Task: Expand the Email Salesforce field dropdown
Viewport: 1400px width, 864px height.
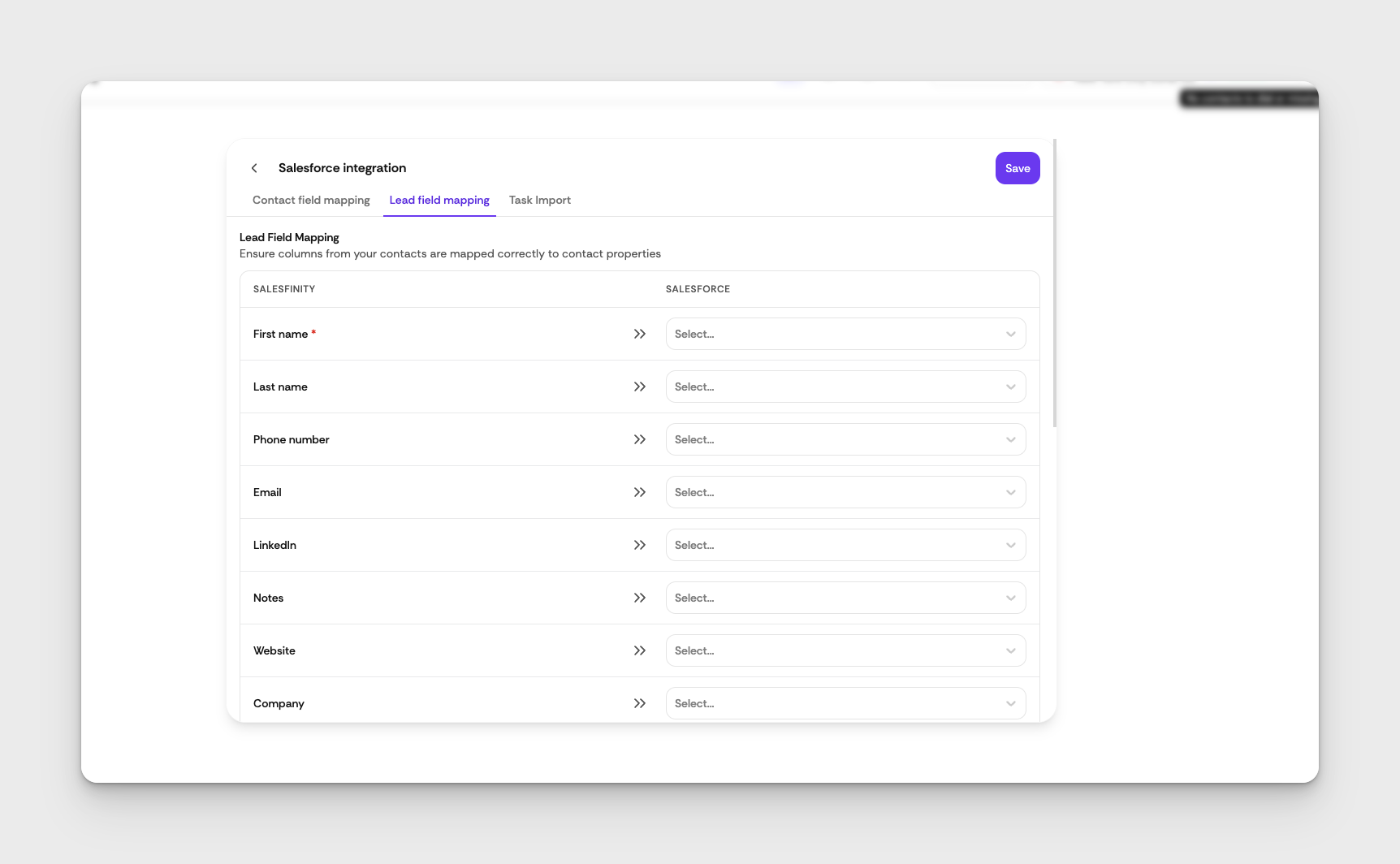Action: tap(845, 492)
